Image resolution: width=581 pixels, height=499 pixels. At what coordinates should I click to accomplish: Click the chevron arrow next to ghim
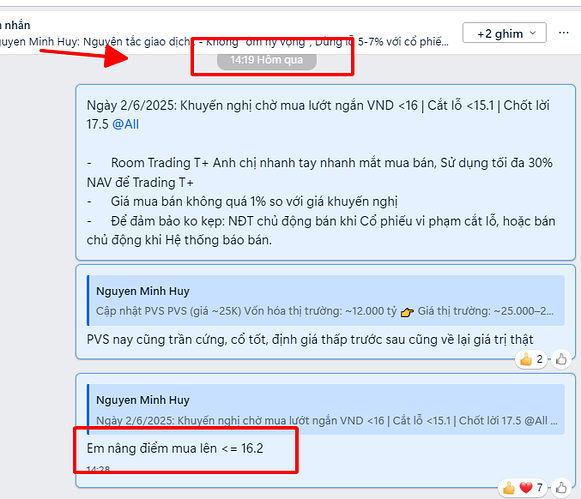point(533,33)
